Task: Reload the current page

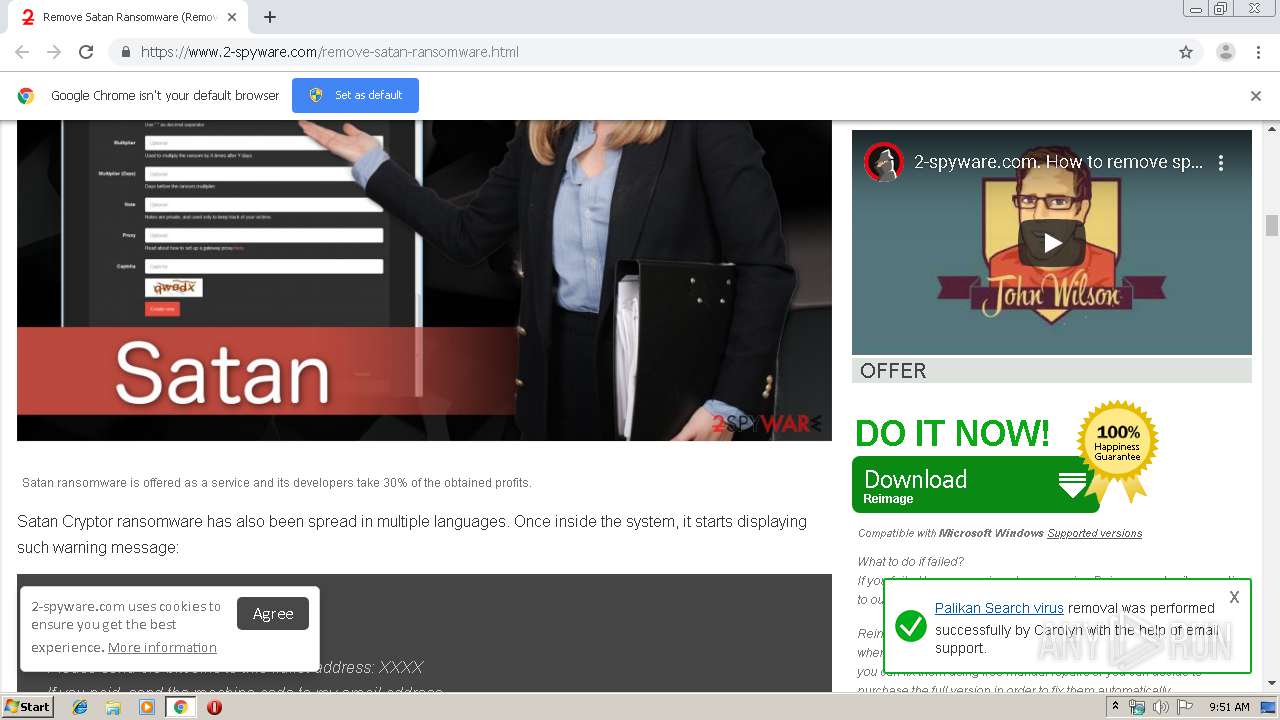Action: (86, 52)
